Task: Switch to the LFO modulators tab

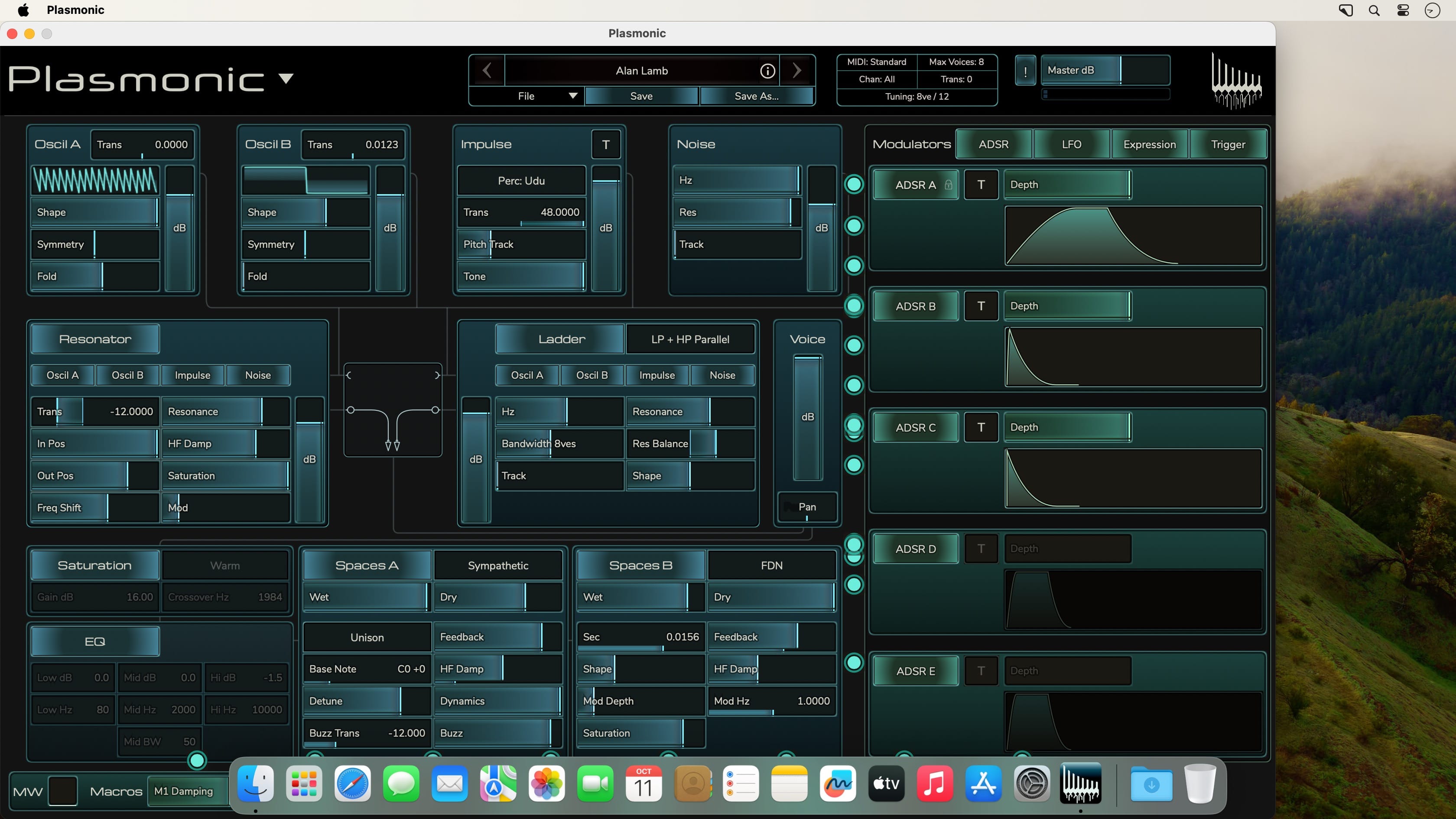Action: coord(1071,145)
